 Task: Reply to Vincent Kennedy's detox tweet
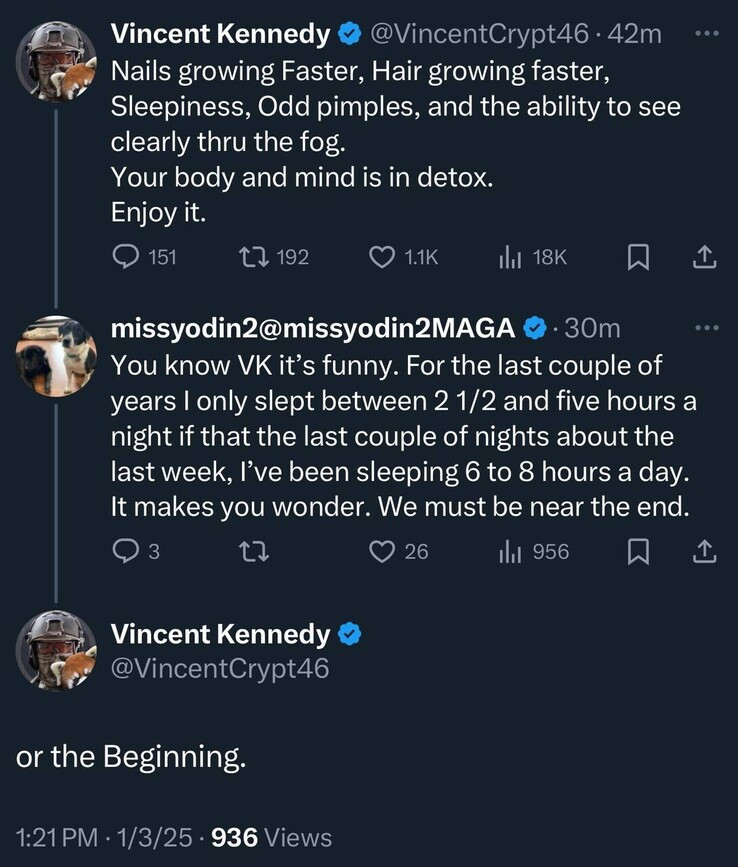click(x=126, y=257)
